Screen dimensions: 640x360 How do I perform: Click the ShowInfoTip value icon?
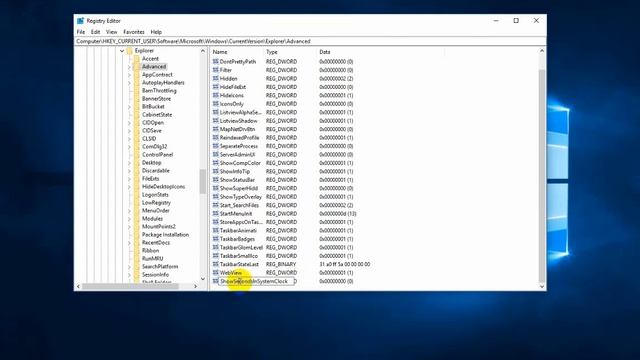[216, 171]
